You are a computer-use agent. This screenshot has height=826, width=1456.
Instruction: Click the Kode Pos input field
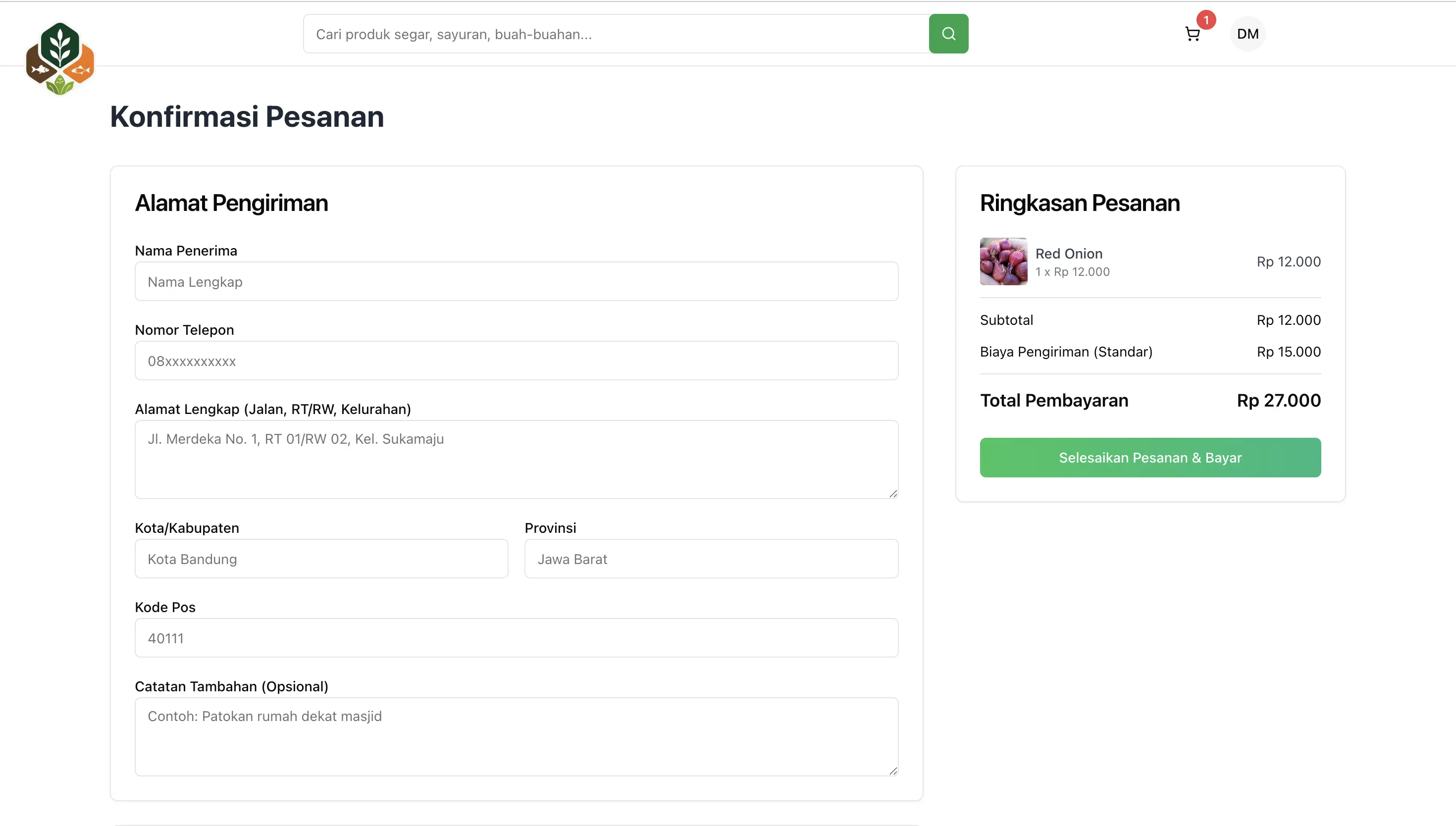[516, 638]
